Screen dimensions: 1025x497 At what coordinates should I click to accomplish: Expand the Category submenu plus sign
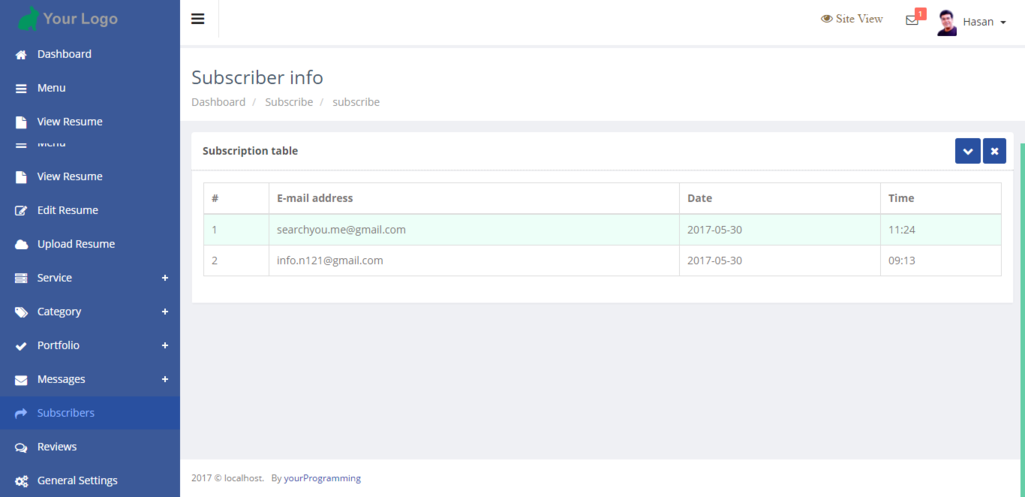165,312
